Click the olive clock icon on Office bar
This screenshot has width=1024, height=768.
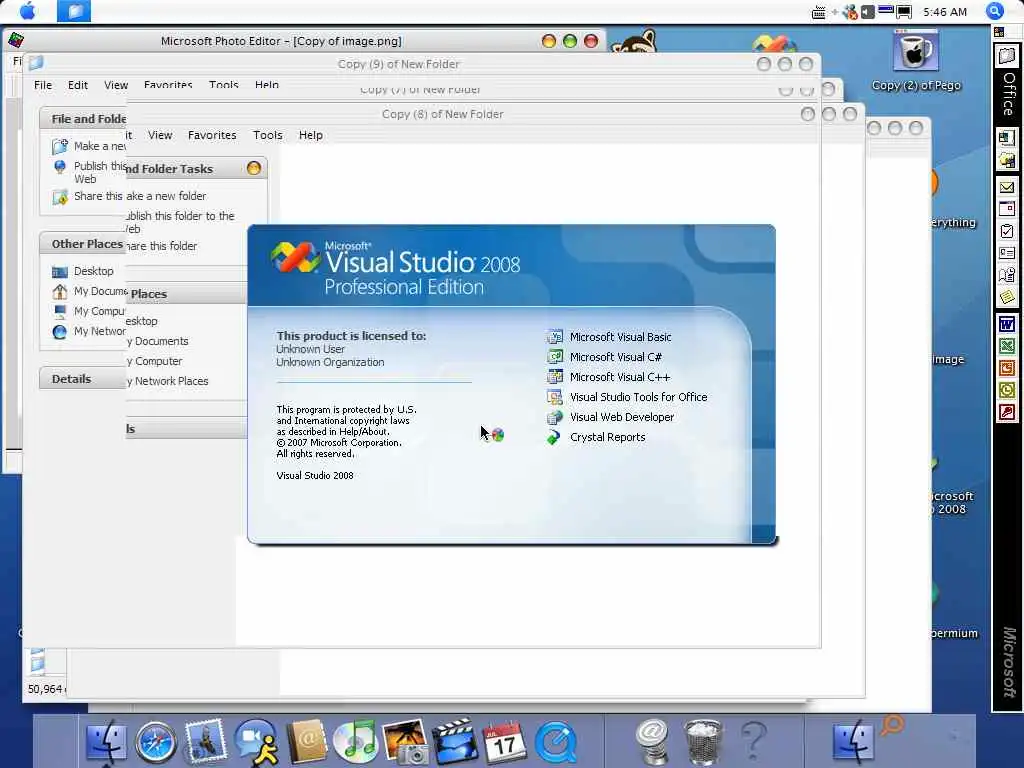point(1006,391)
